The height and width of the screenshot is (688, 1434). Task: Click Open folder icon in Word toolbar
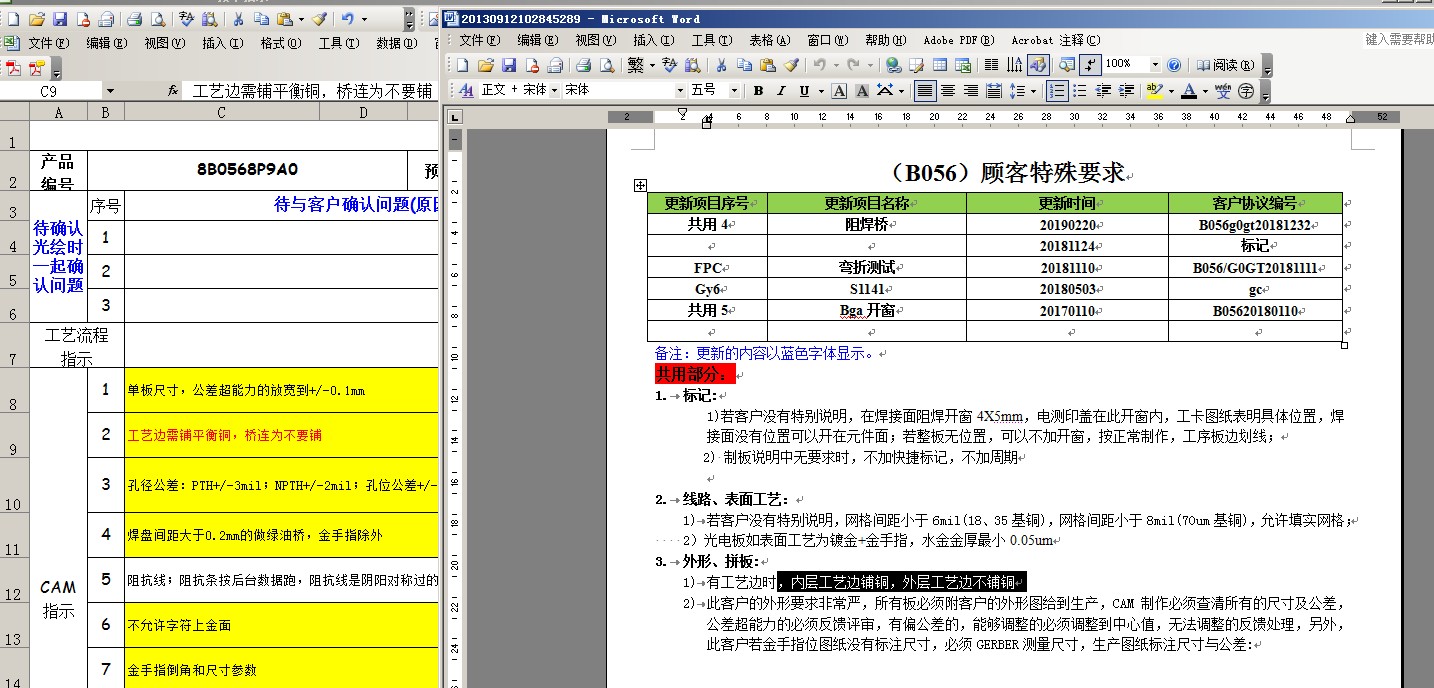click(486, 65)
